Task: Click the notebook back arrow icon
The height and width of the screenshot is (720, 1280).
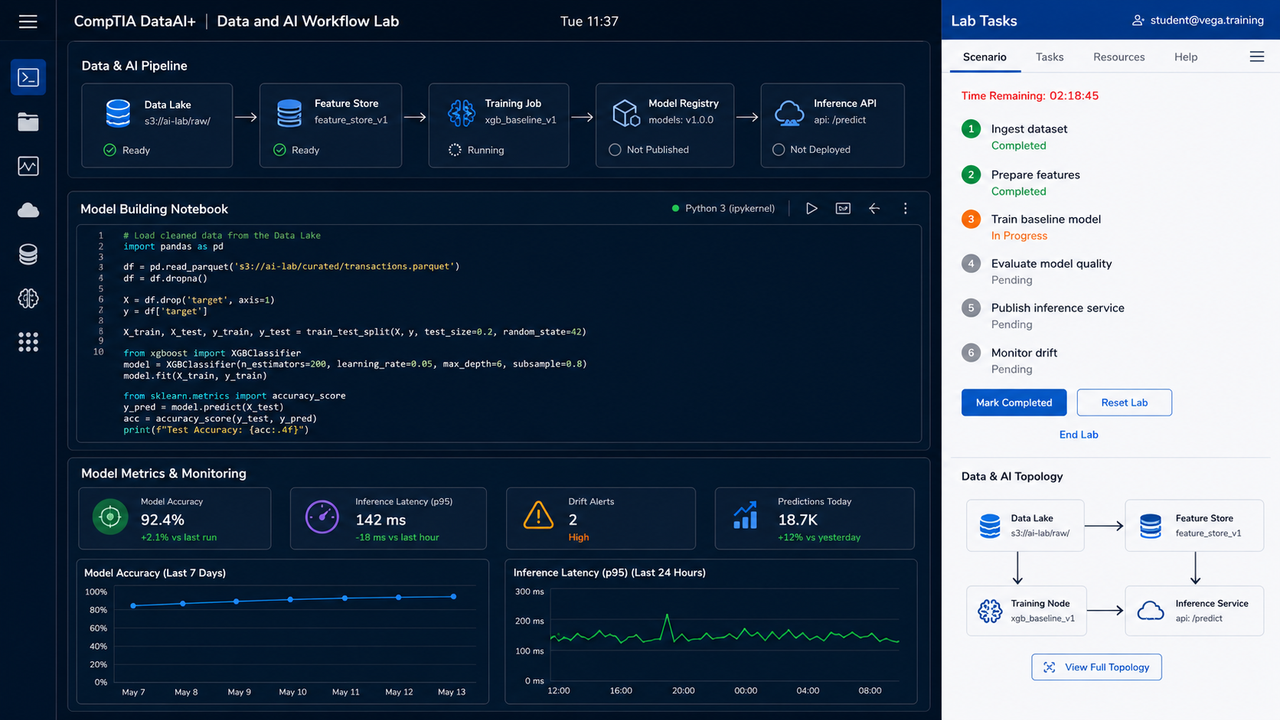Action: point(874,208)
